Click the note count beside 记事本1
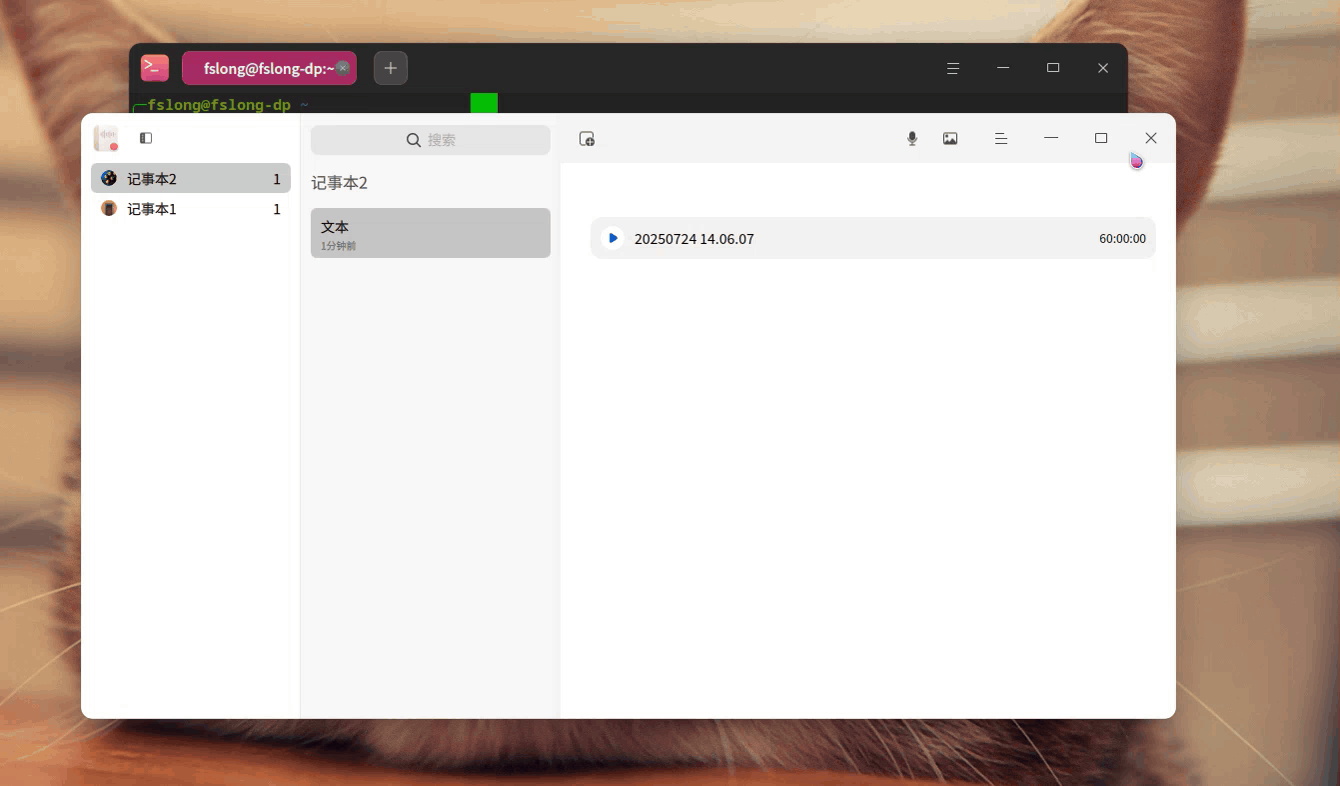This screenshot has width=1340, height=786. coord(277,209)
